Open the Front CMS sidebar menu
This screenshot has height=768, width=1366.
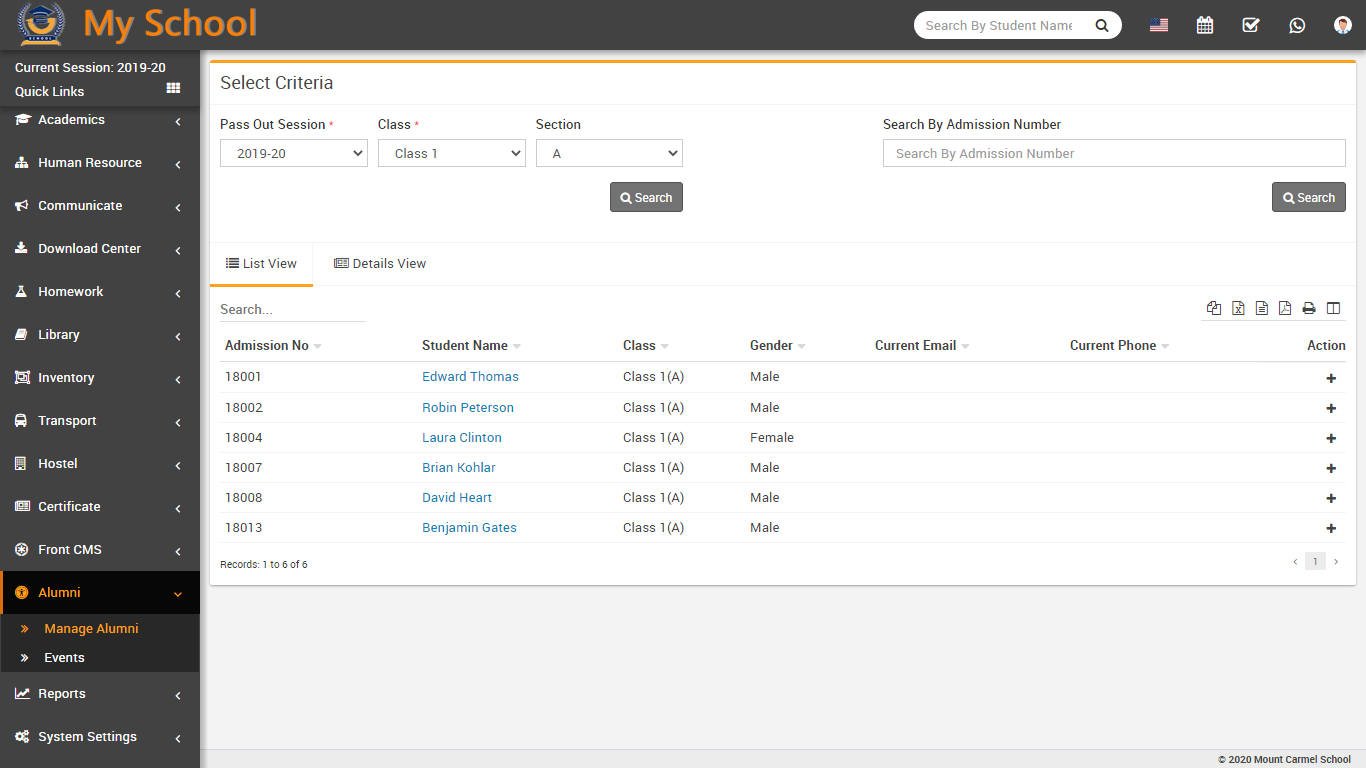[x=100, y=550]
